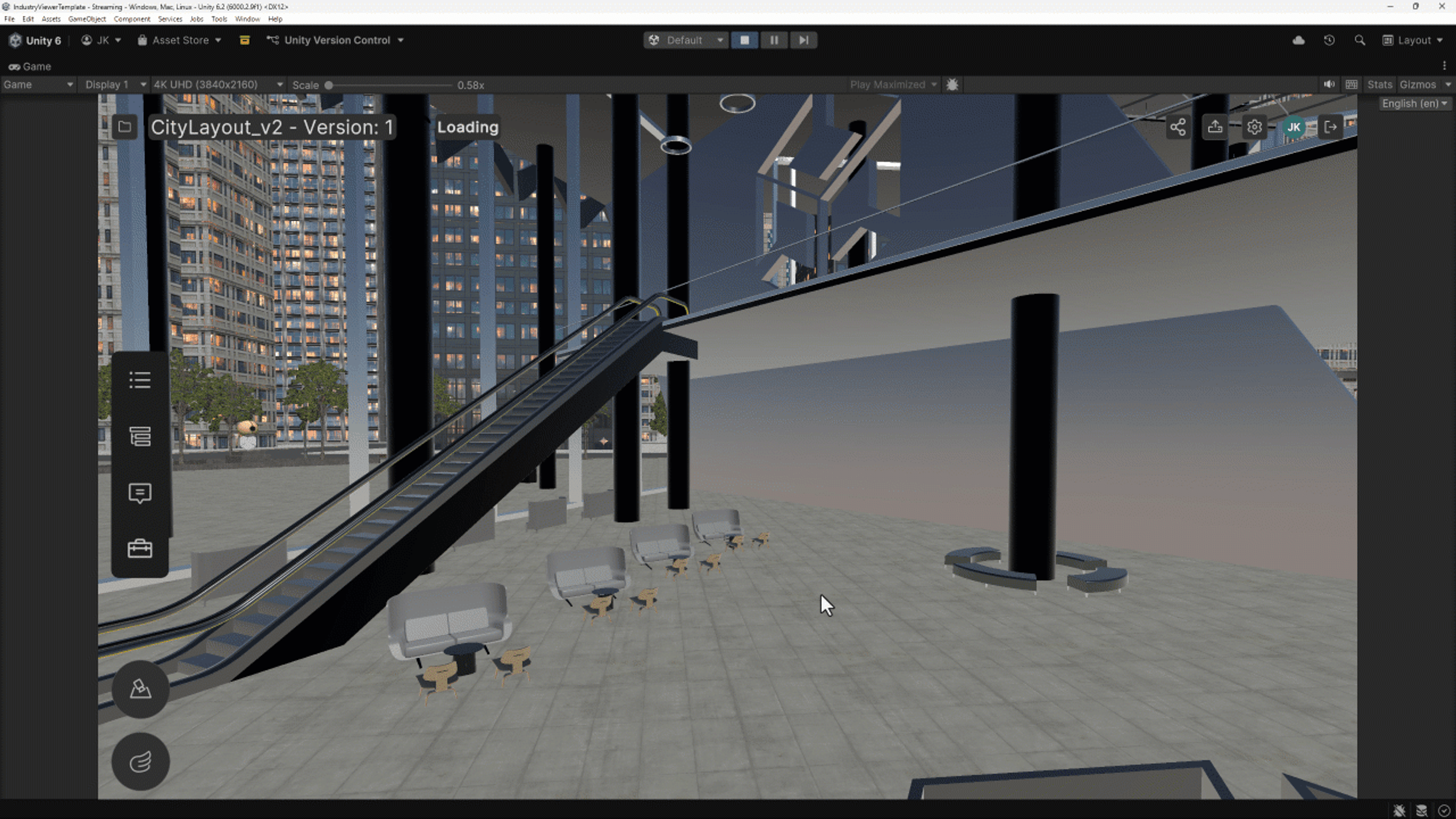1456x819 pixels.
Task: Click the search magnifier in Unity toolbar
Action: point(1360,40)
